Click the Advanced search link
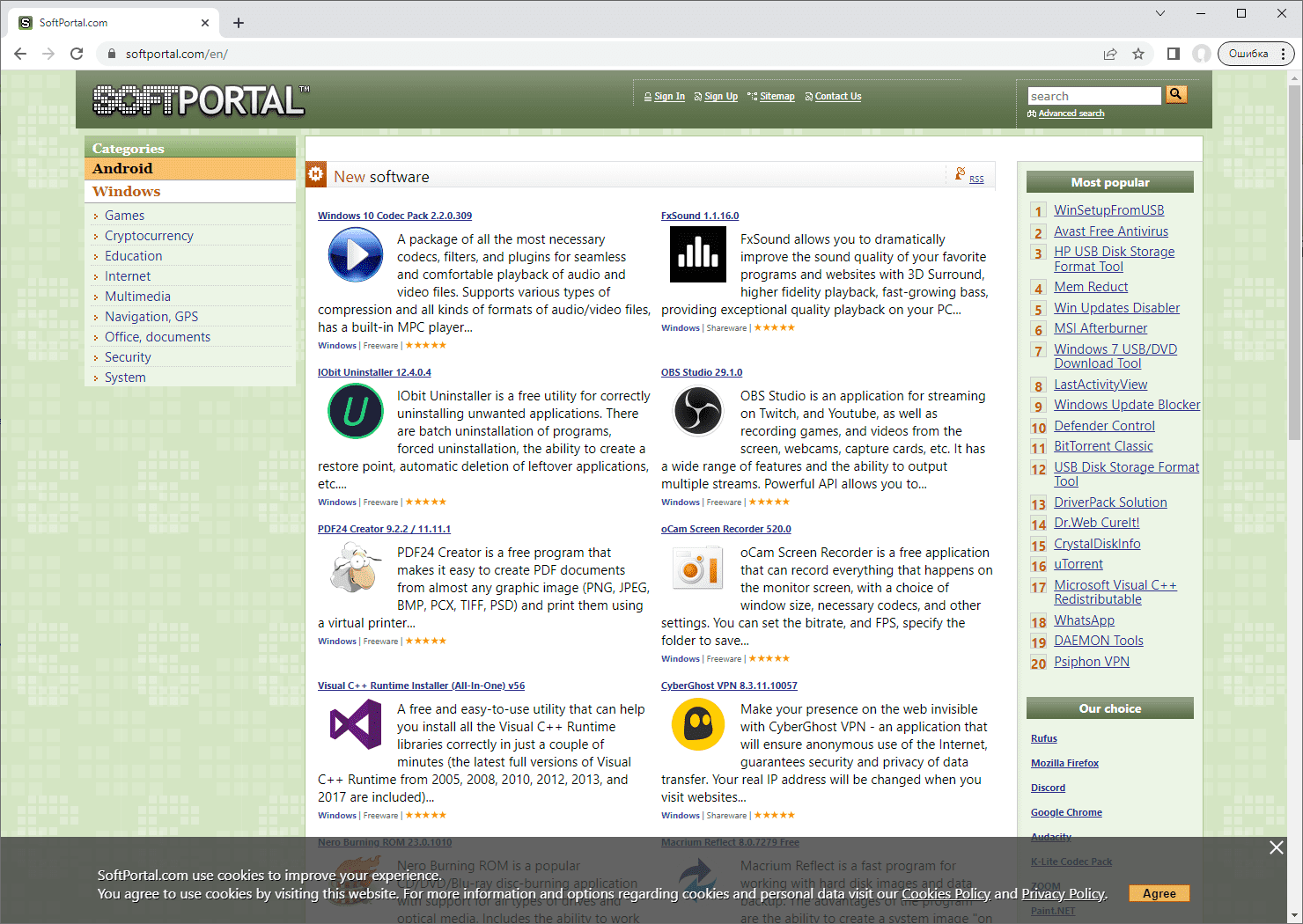This screenshot has height=924, width=1303. [1071, 114]
